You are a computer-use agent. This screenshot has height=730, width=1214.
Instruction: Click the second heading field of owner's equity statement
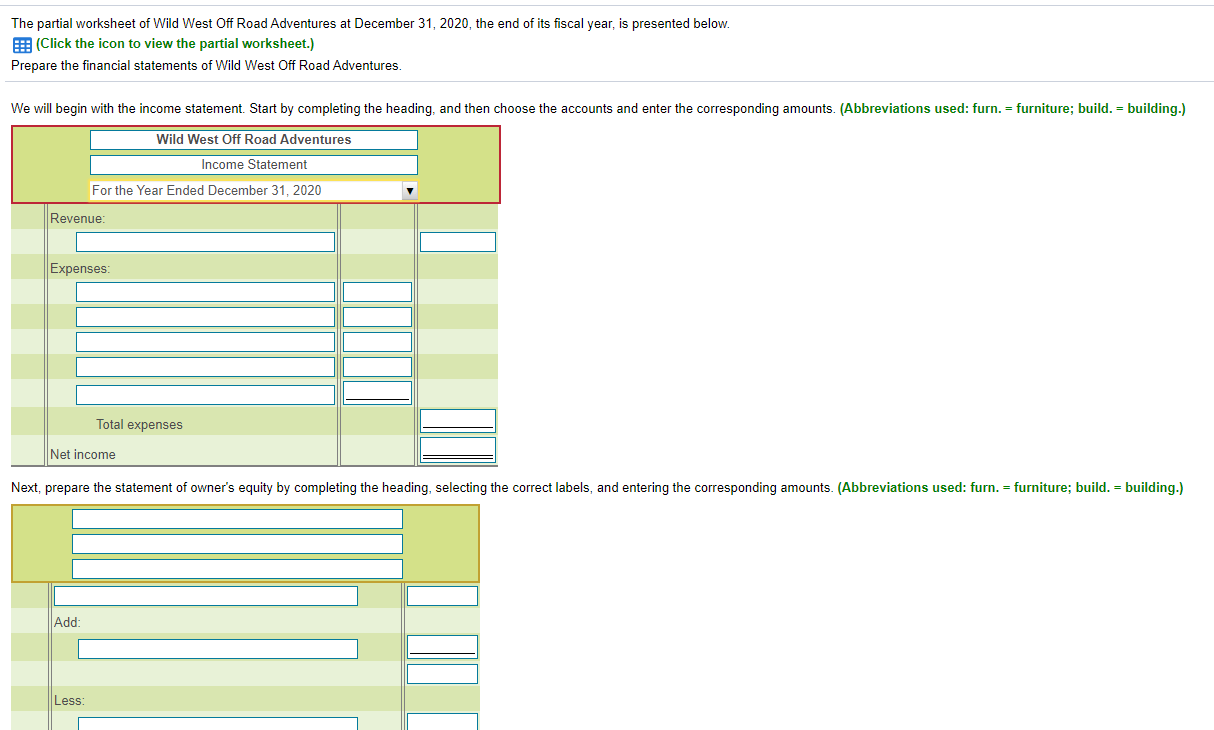coord(237,544)
